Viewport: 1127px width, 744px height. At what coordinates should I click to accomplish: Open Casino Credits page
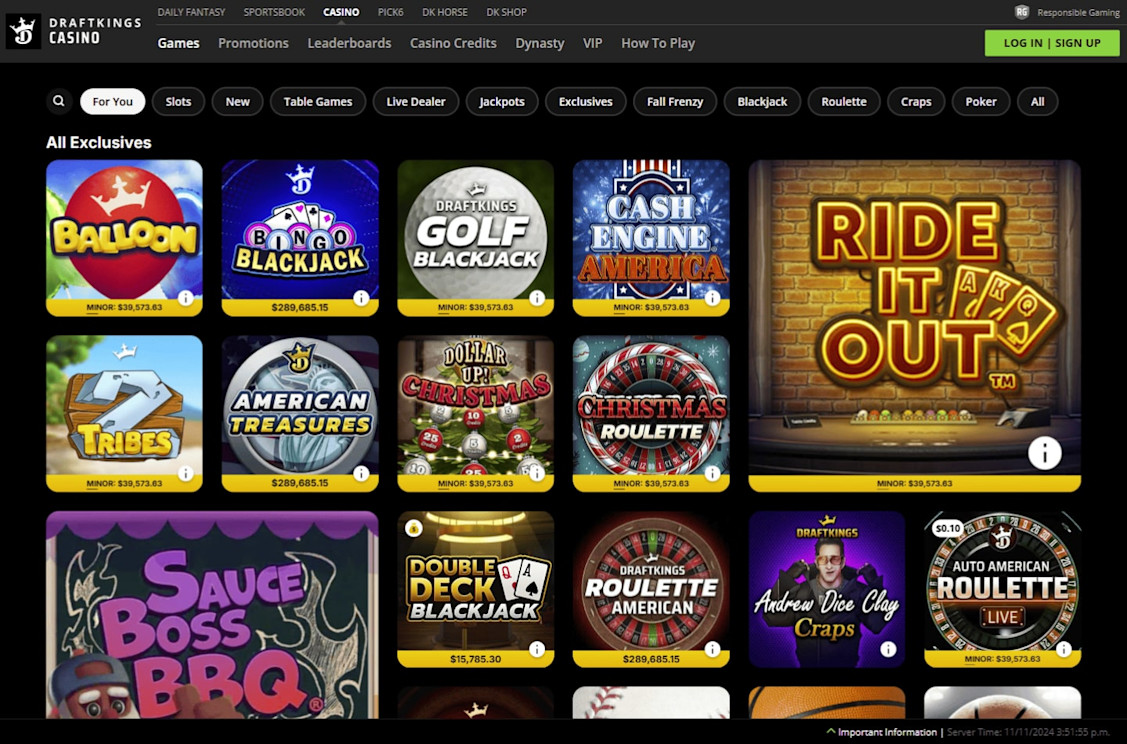click(453, 43)
